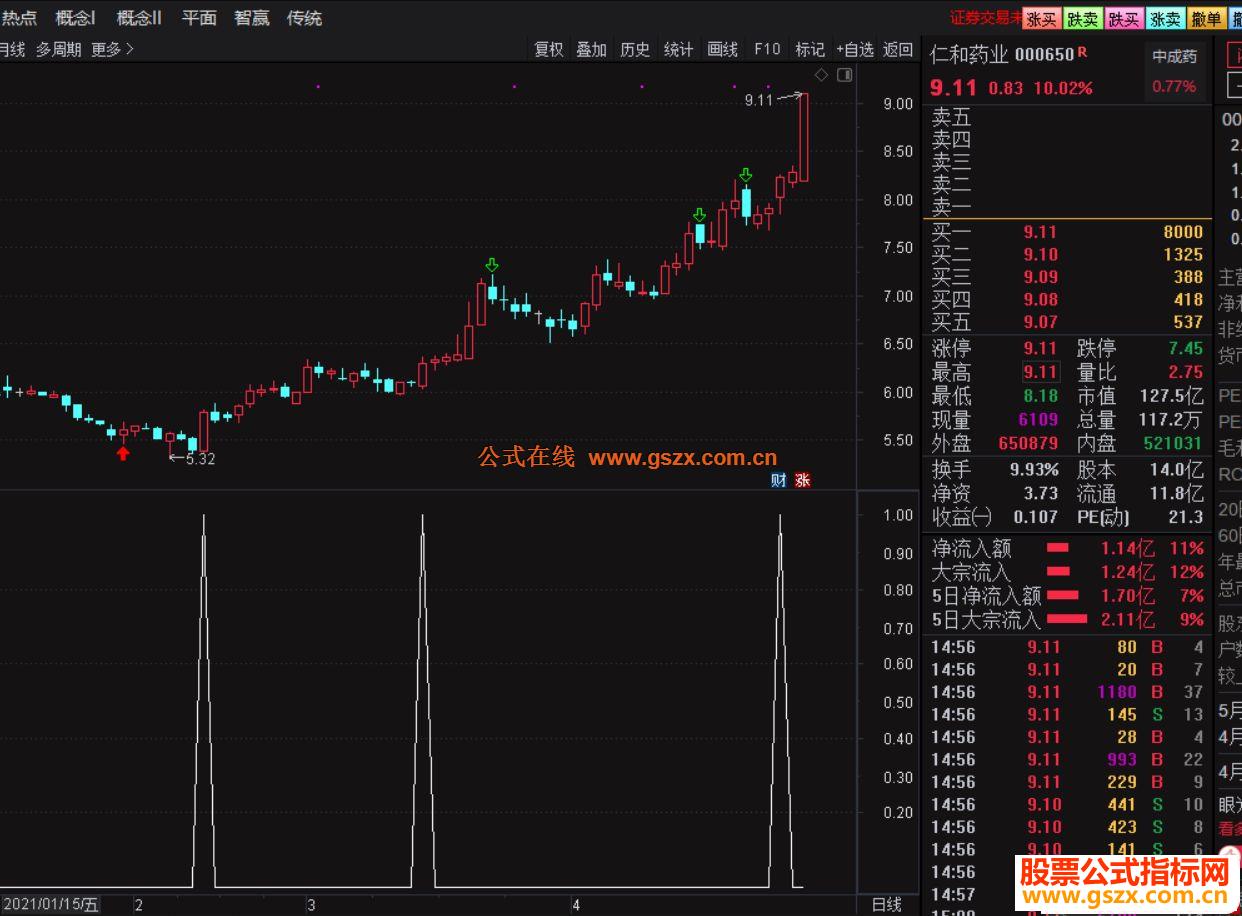Click the 复权 toolbar button
1242x916 pixels.
(549, 49)
